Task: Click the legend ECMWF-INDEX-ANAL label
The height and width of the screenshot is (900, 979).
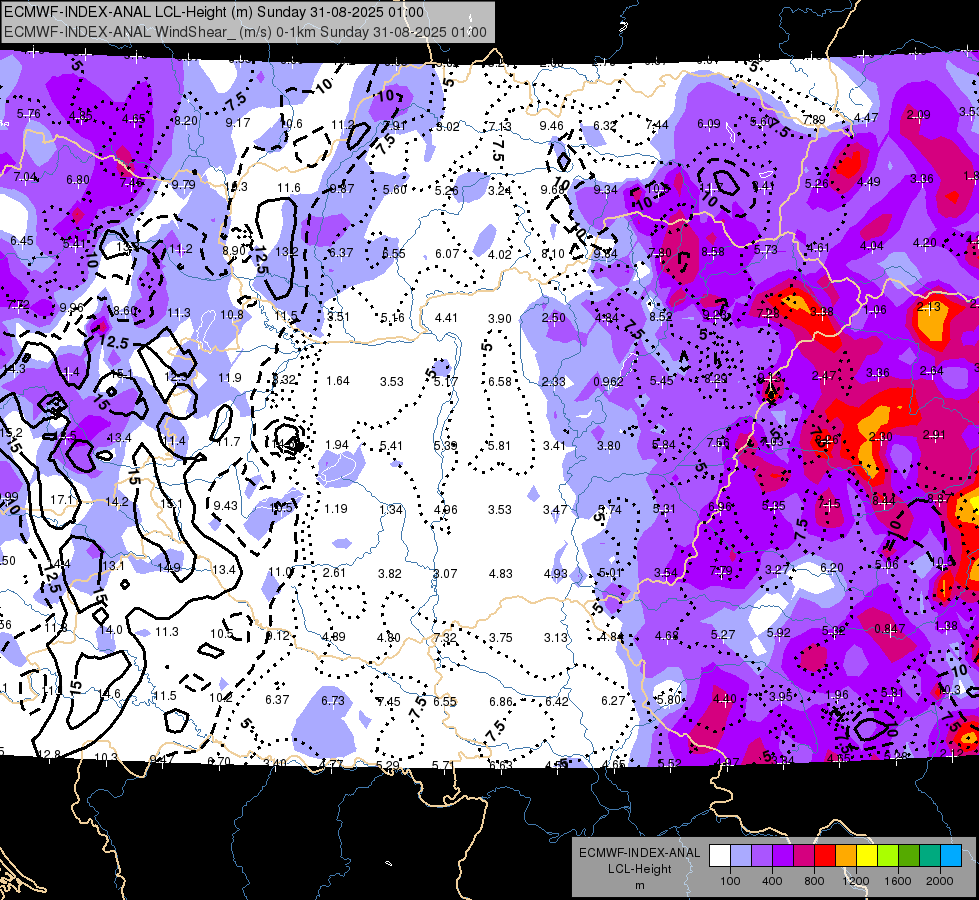Action: pyautogui.click(x=639, y=853)
